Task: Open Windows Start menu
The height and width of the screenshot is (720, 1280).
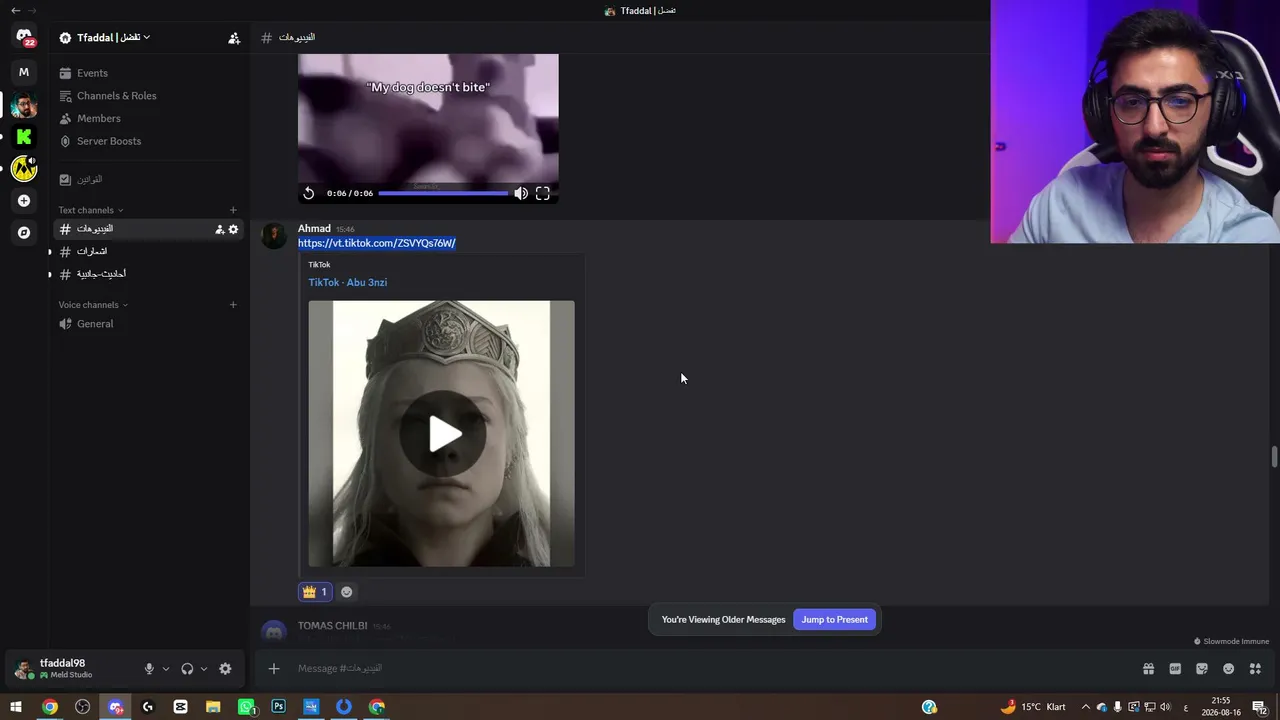Action: coord(16,707)
